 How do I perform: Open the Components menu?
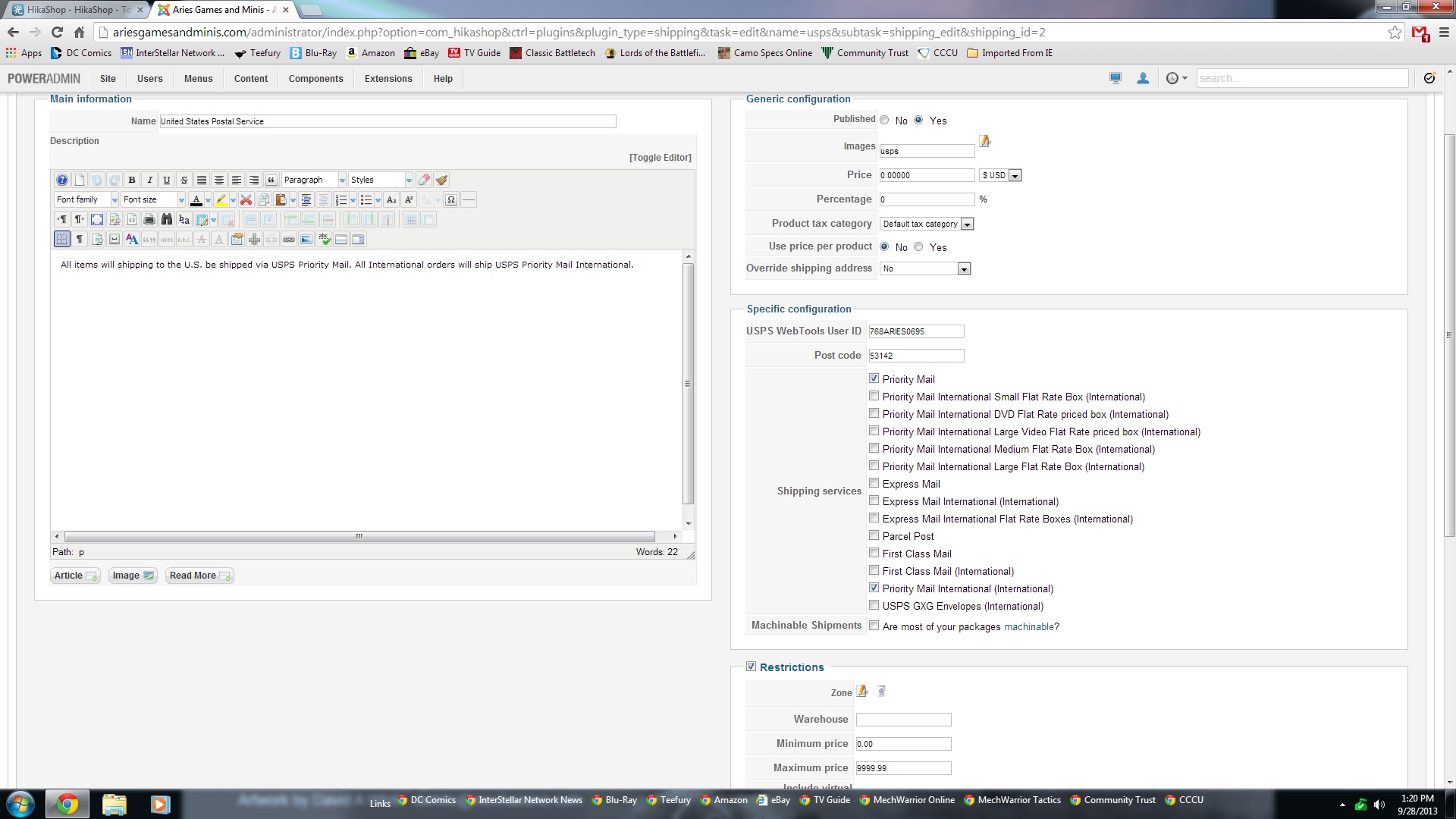(x=315, y=78)
